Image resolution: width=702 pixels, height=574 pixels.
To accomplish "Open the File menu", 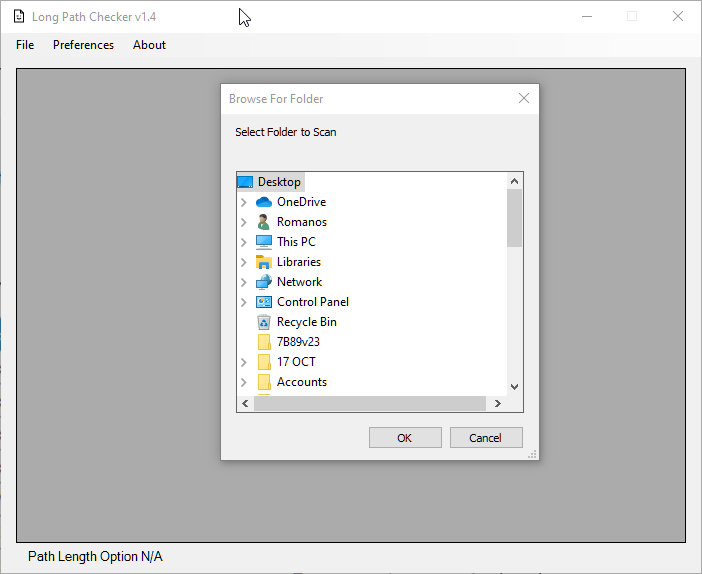I will pyautogui.click(x=25, y=45).
